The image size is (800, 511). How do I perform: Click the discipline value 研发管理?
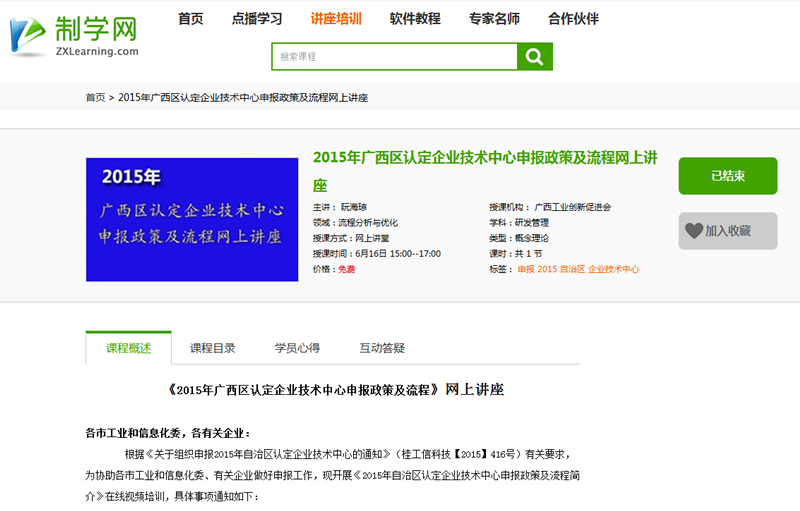pyautogui.click(x=532, y=223)
